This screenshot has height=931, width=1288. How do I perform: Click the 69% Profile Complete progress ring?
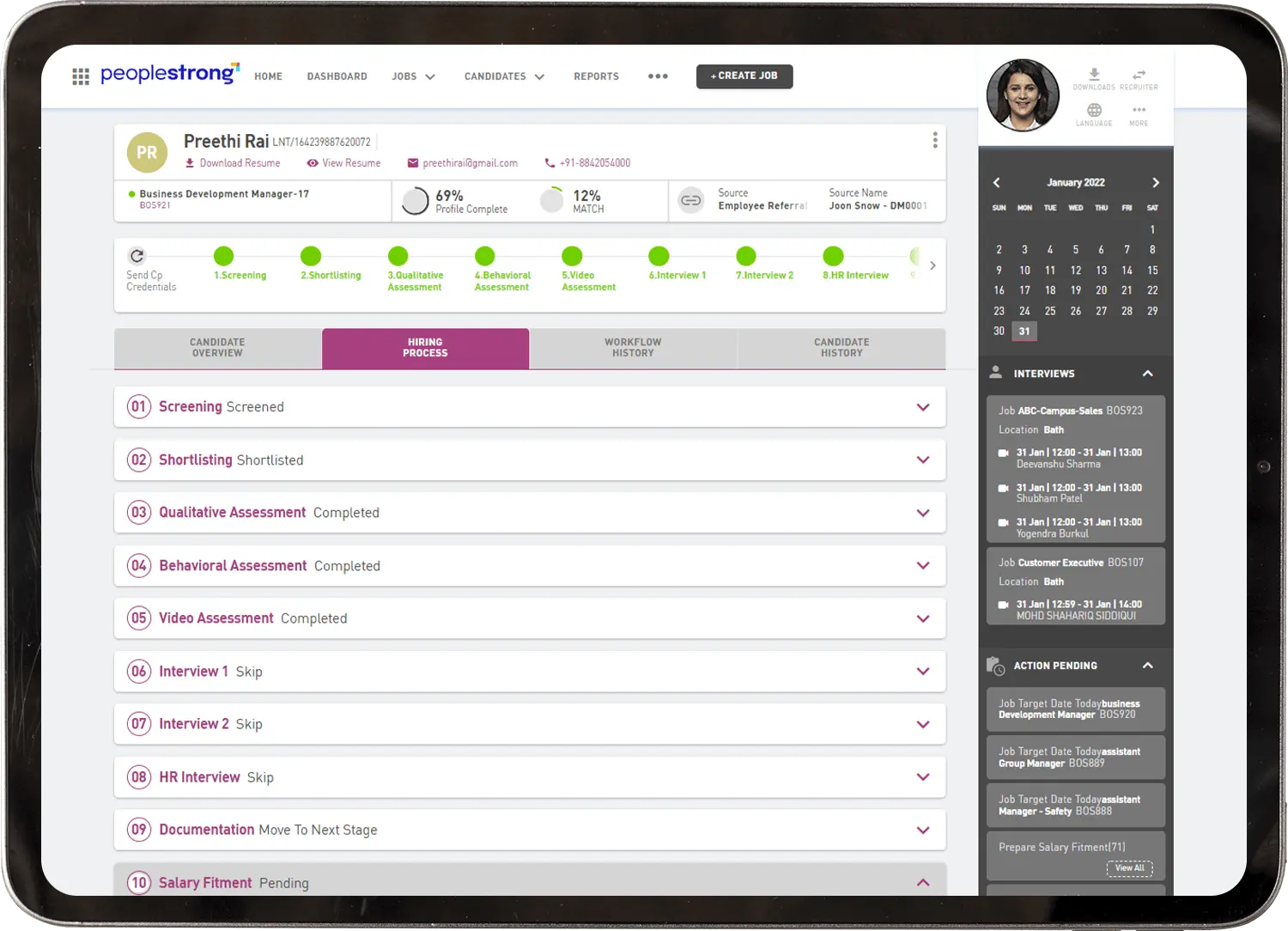coord(416,201)
